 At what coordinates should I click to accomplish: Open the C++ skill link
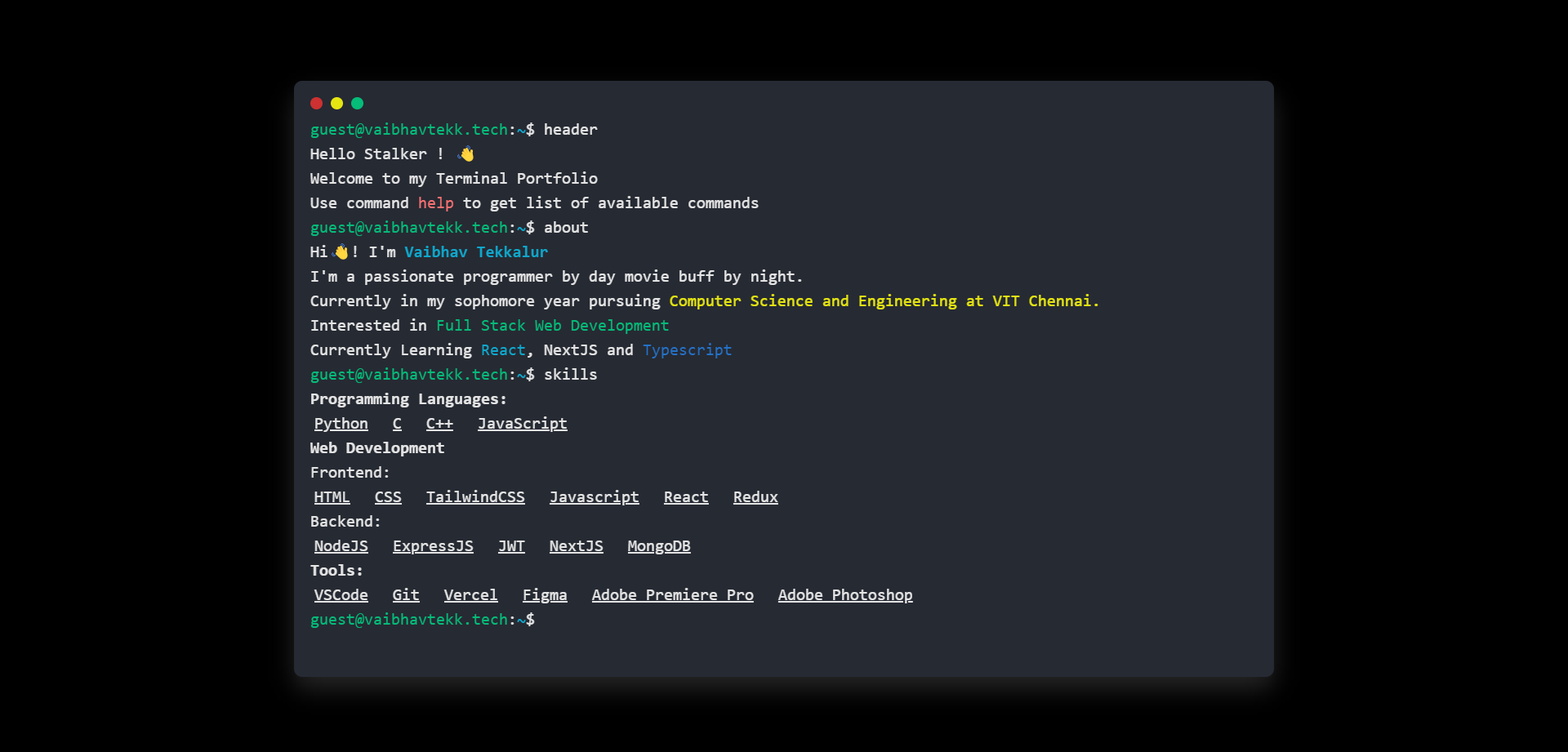coord(439,424)
